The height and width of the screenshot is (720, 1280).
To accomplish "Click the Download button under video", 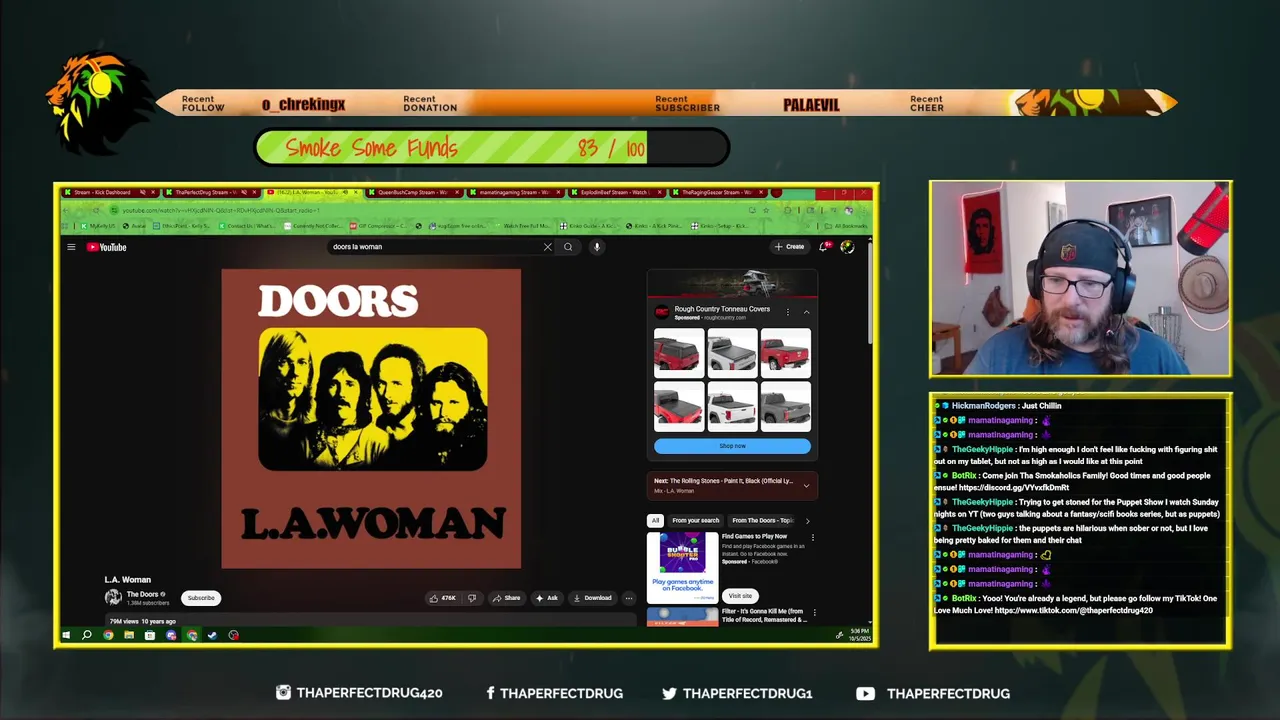I will point(592,598).
